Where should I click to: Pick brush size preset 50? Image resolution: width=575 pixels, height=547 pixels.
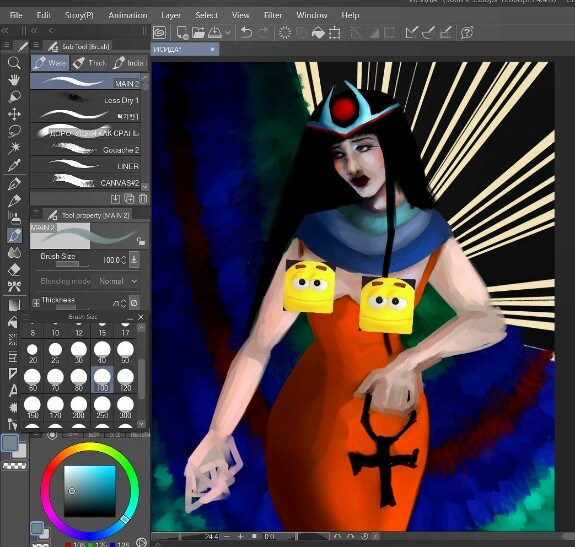(x=125, y=352)
